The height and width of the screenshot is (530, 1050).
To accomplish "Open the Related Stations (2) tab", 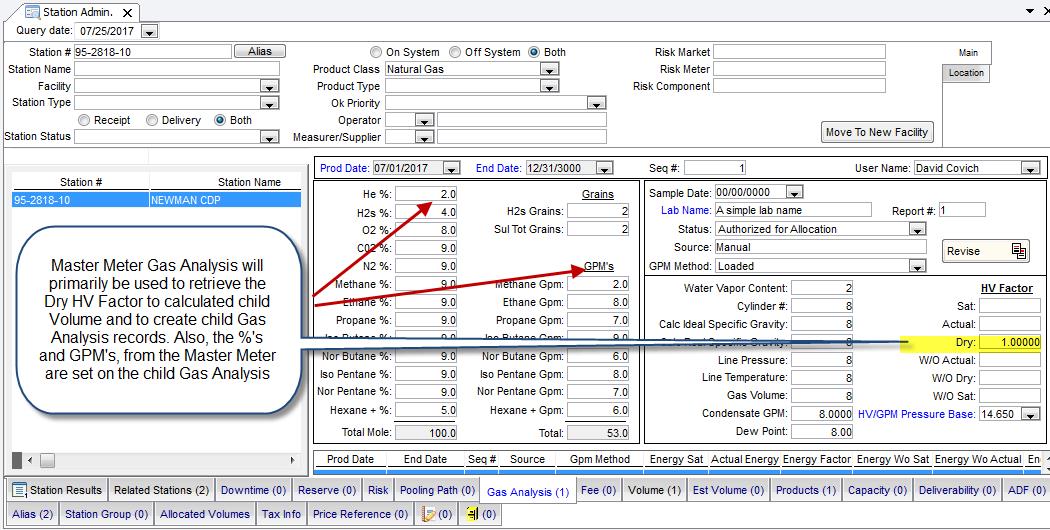I will 160,490.
